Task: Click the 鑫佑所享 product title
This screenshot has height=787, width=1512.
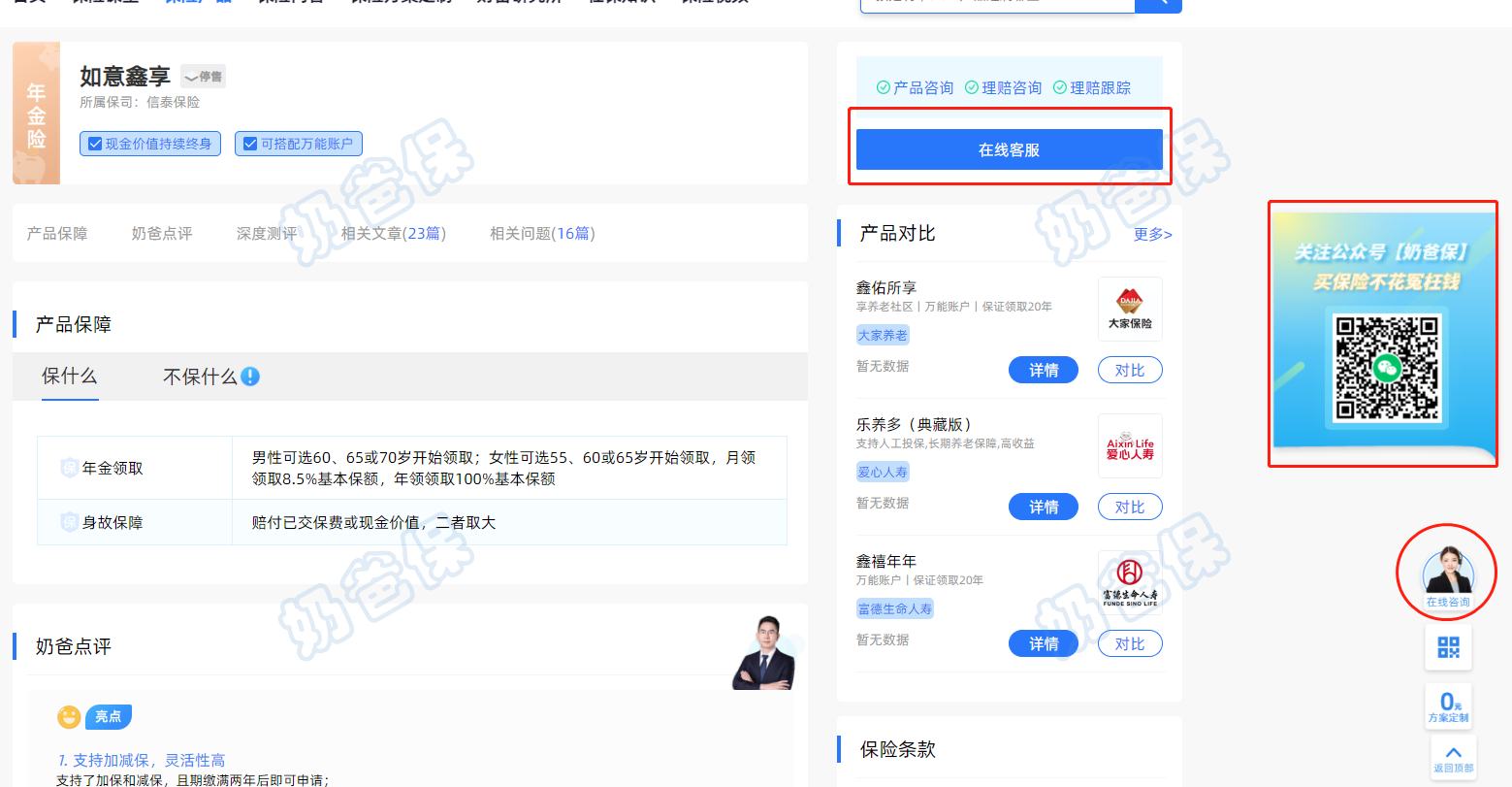Action: [886, 287]
